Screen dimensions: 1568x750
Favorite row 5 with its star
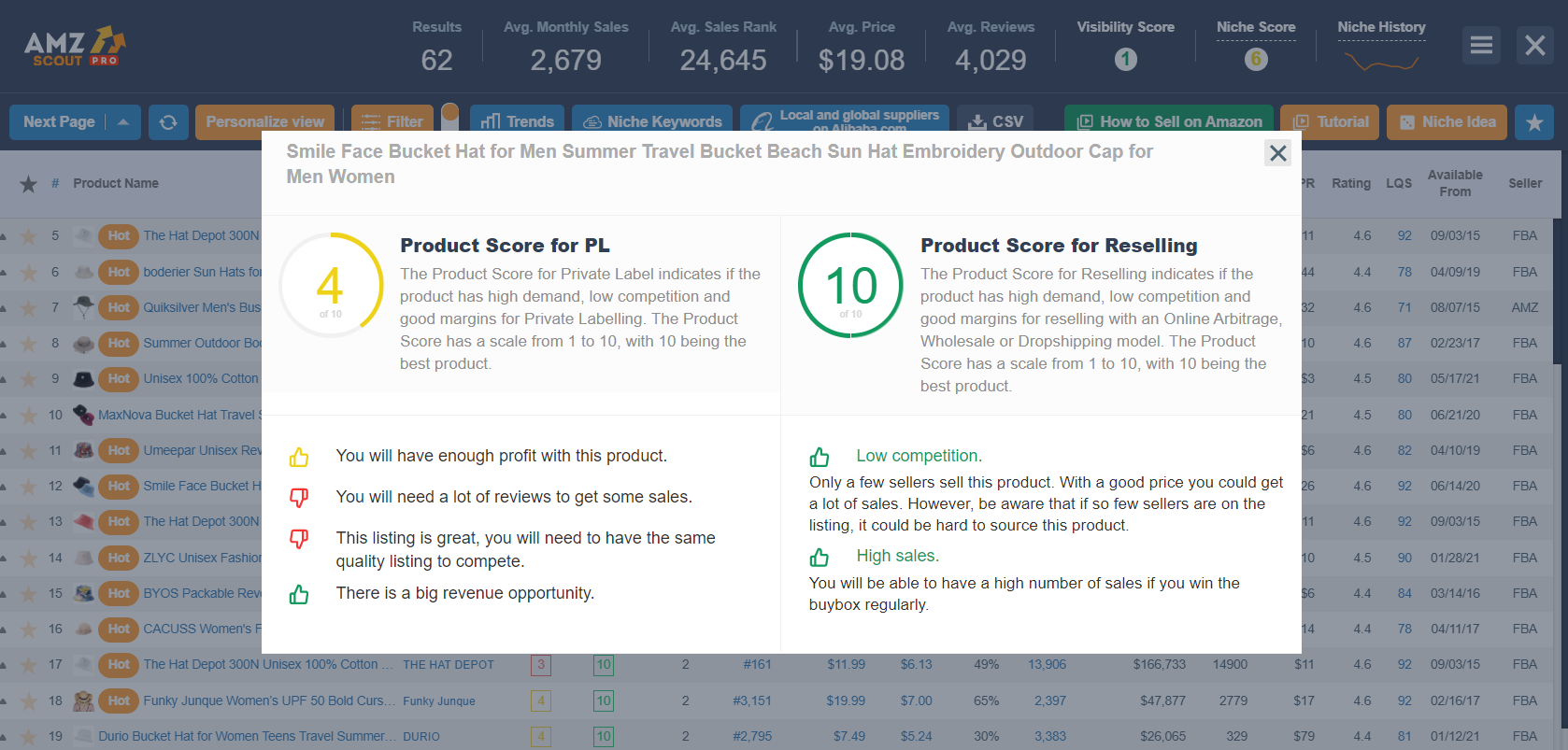(x=29, y=236)
